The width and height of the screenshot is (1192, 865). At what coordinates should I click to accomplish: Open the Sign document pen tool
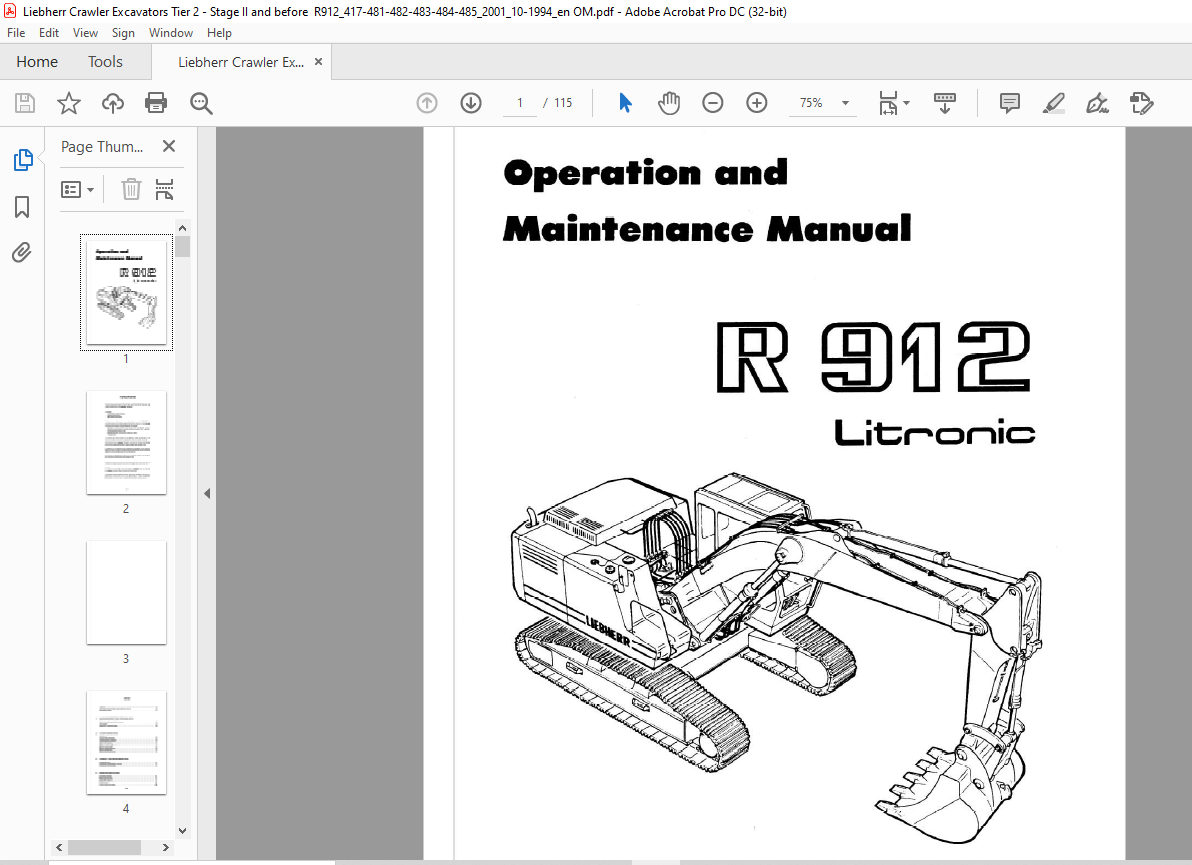[1097, 103]
